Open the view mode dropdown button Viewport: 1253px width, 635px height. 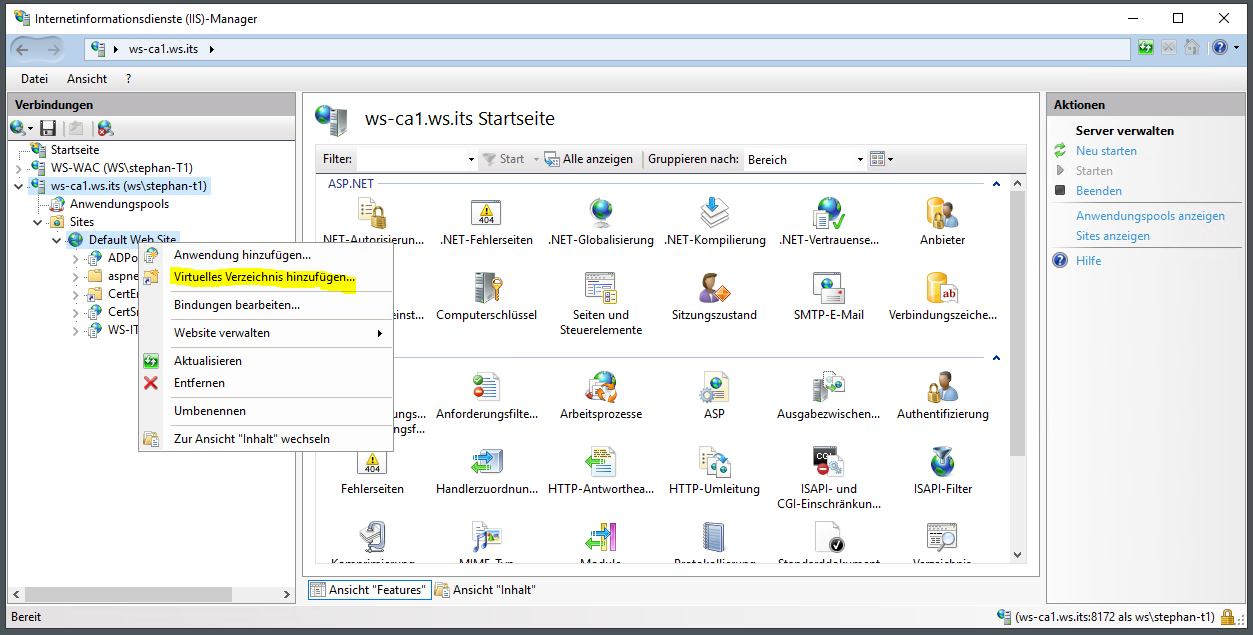click(x=881, y=159)
